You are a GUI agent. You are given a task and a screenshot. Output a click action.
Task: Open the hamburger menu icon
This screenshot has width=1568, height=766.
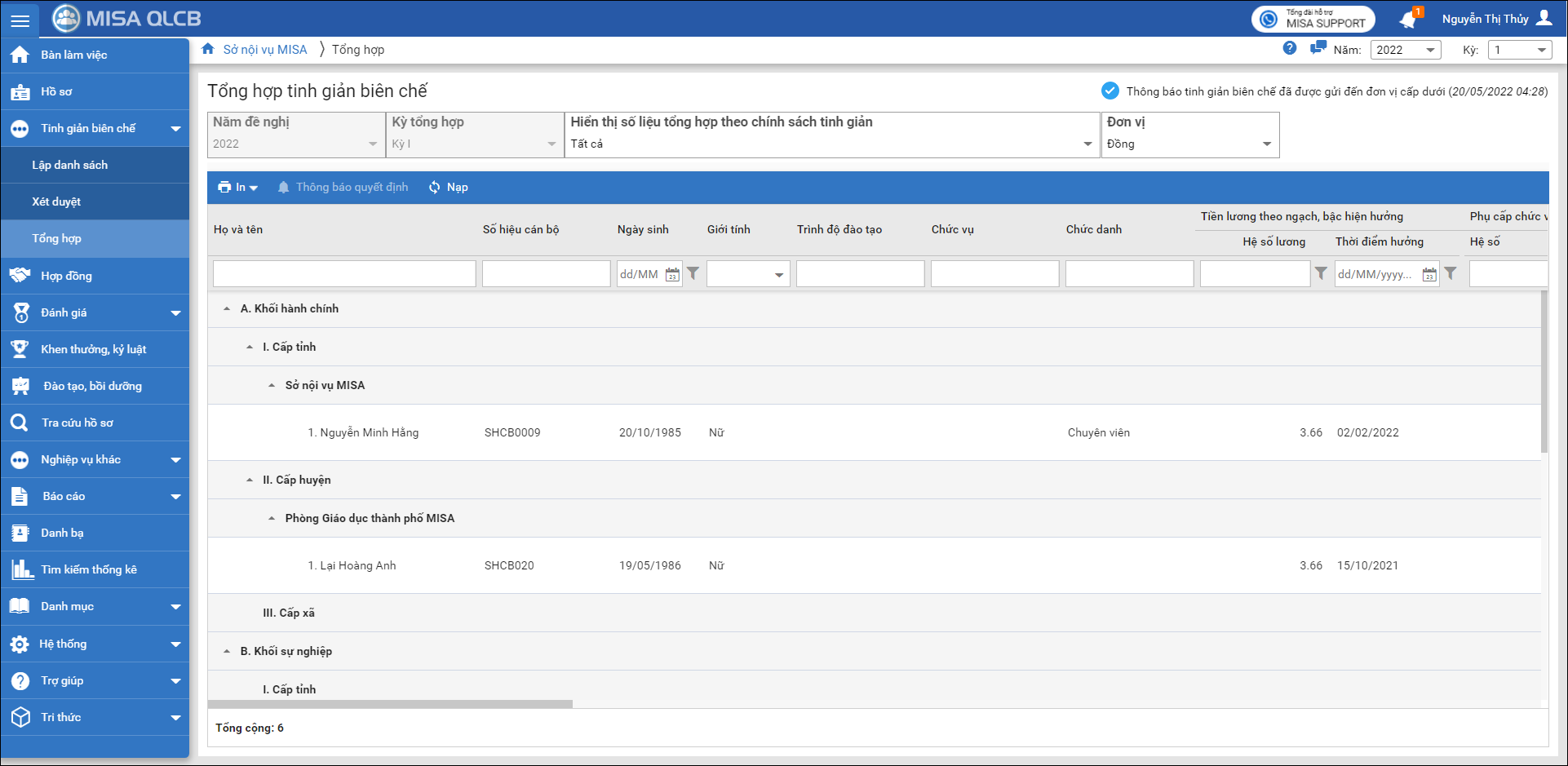(20, 20)
